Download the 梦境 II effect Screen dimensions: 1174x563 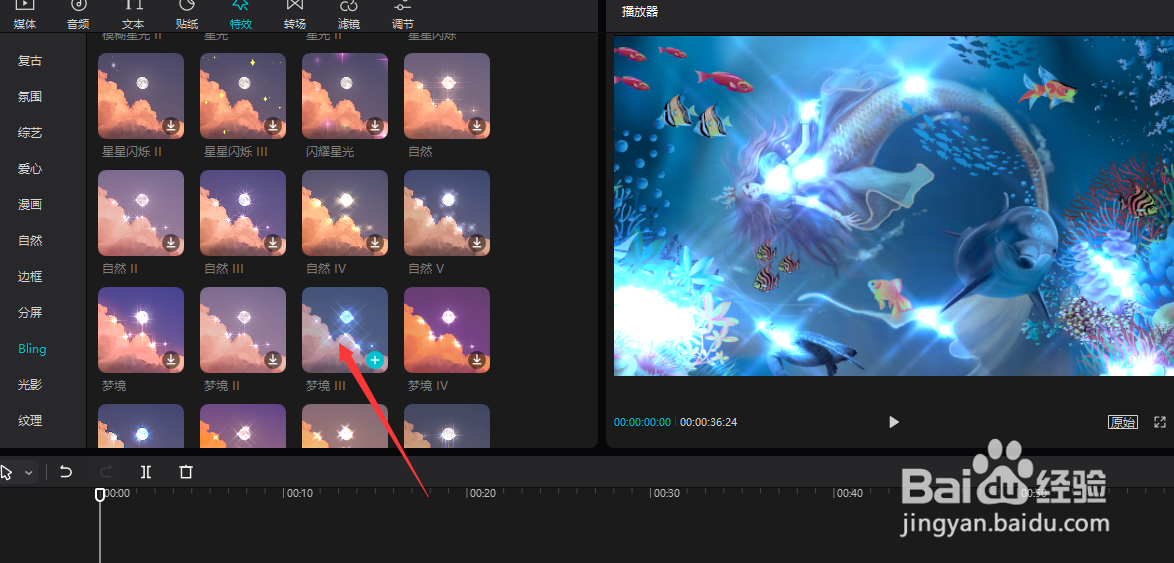click(x=273, y=359)
